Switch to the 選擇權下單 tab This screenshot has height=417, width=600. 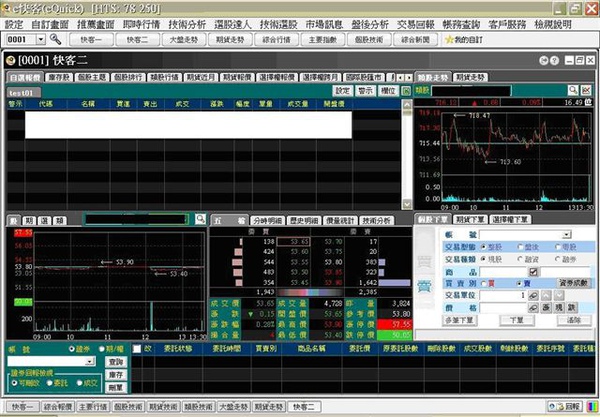point(510,219)
